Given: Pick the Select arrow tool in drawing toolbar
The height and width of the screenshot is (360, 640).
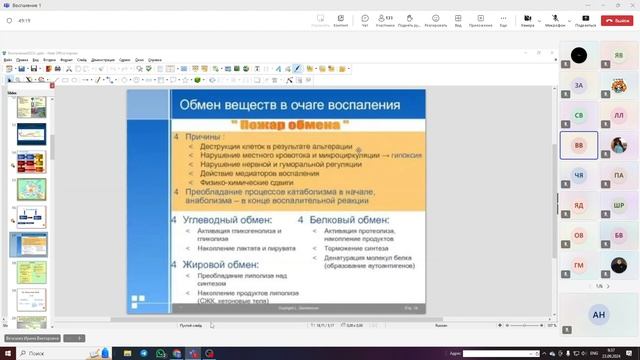Looking at the screenshot, I should tap(9, 80).
